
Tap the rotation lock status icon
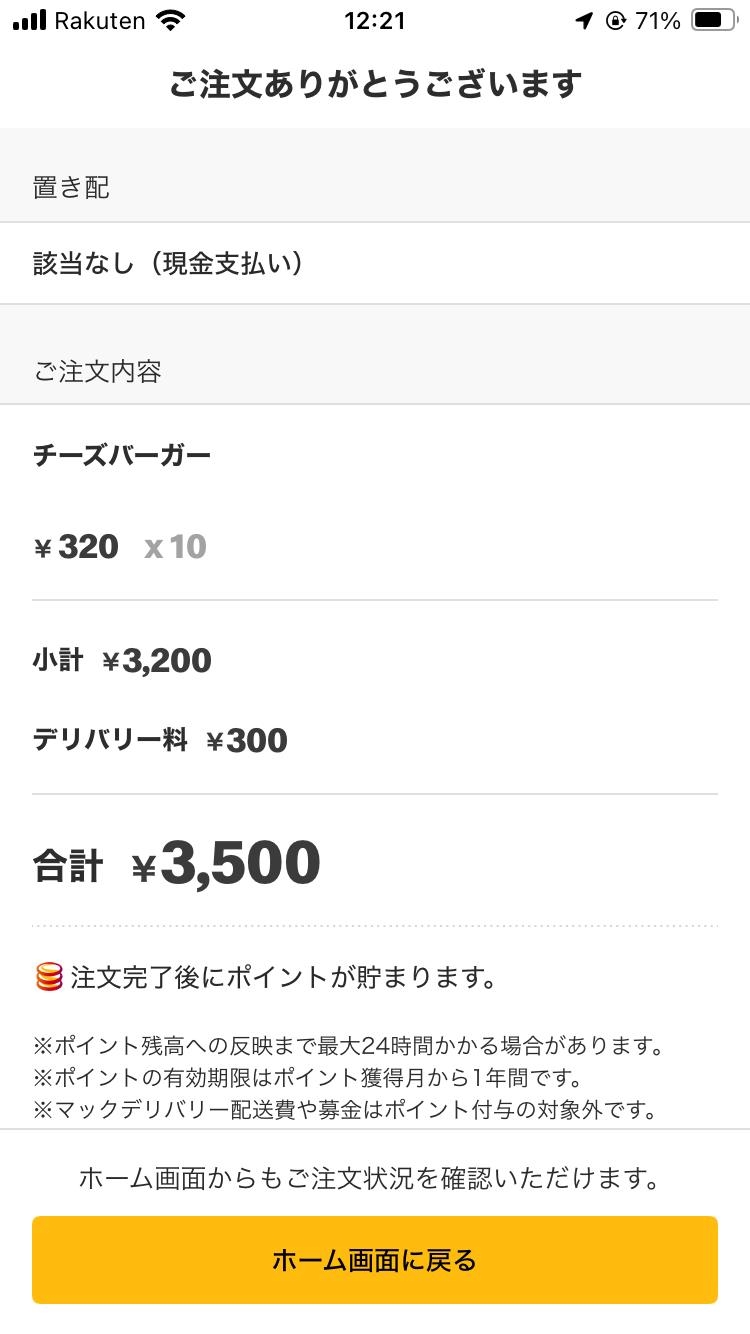[x=615, y=20]
